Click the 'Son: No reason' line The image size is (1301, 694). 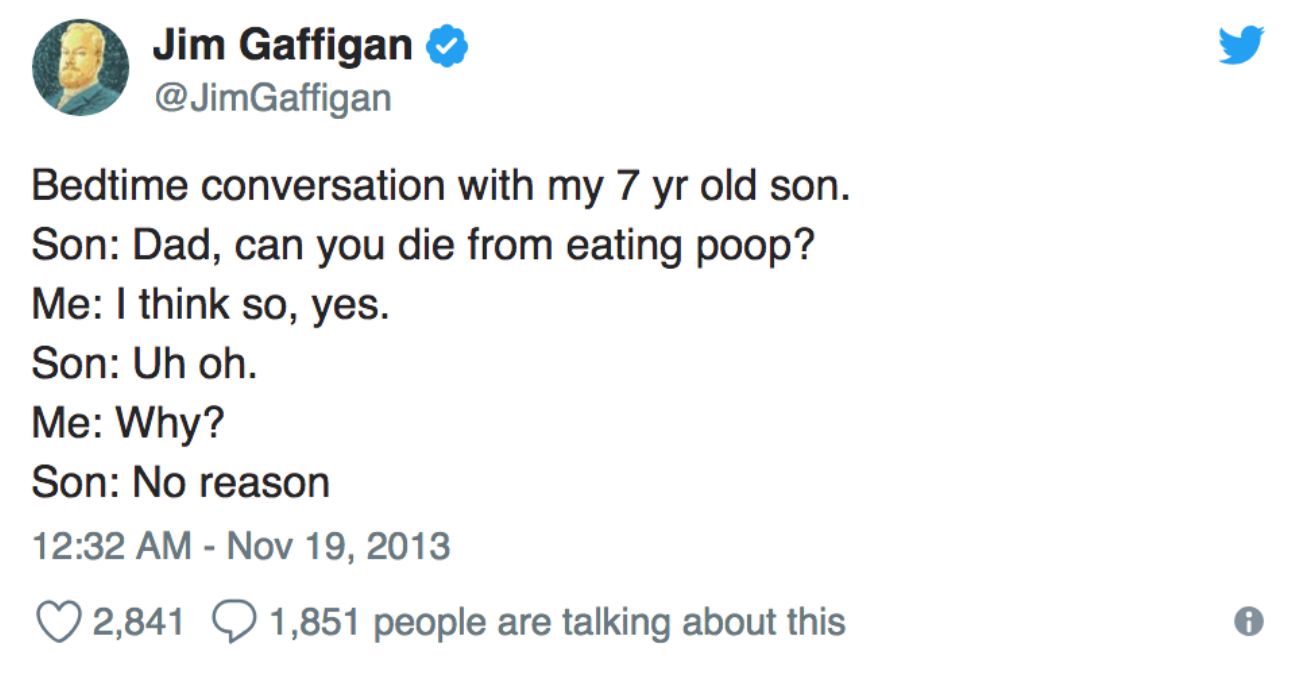[181, 484]
